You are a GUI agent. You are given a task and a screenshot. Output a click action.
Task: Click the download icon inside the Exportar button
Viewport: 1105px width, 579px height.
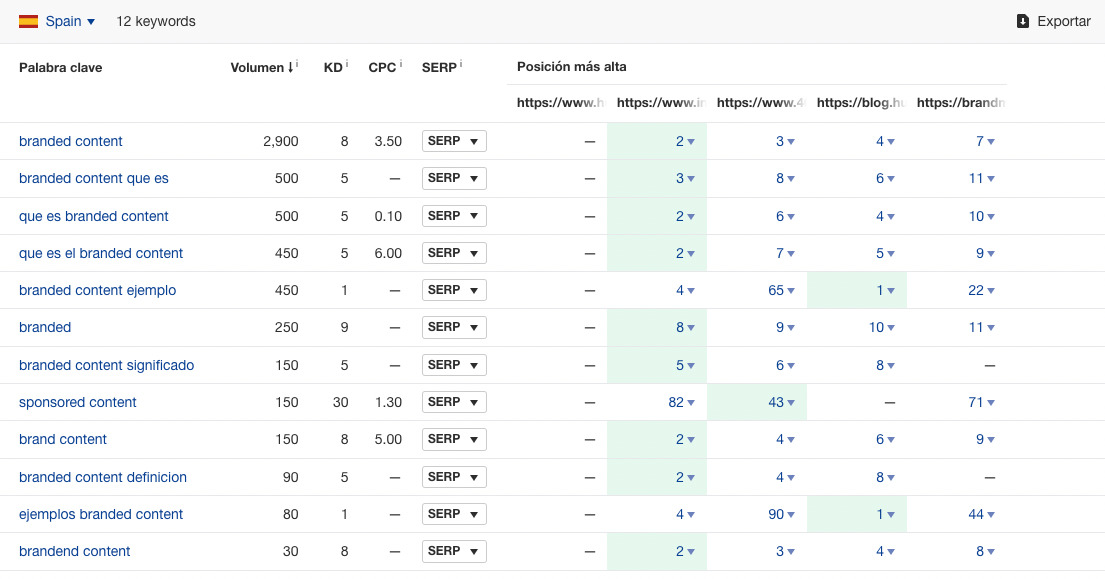coord(1021,20)
